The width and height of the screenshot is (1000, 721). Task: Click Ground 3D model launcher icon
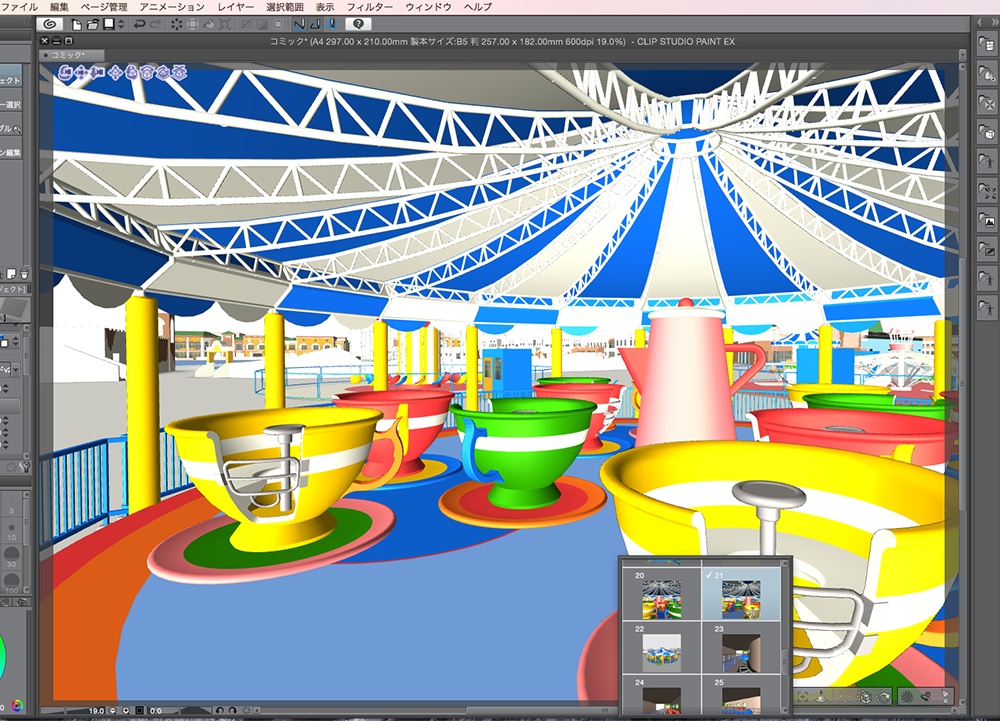[821, 696]
